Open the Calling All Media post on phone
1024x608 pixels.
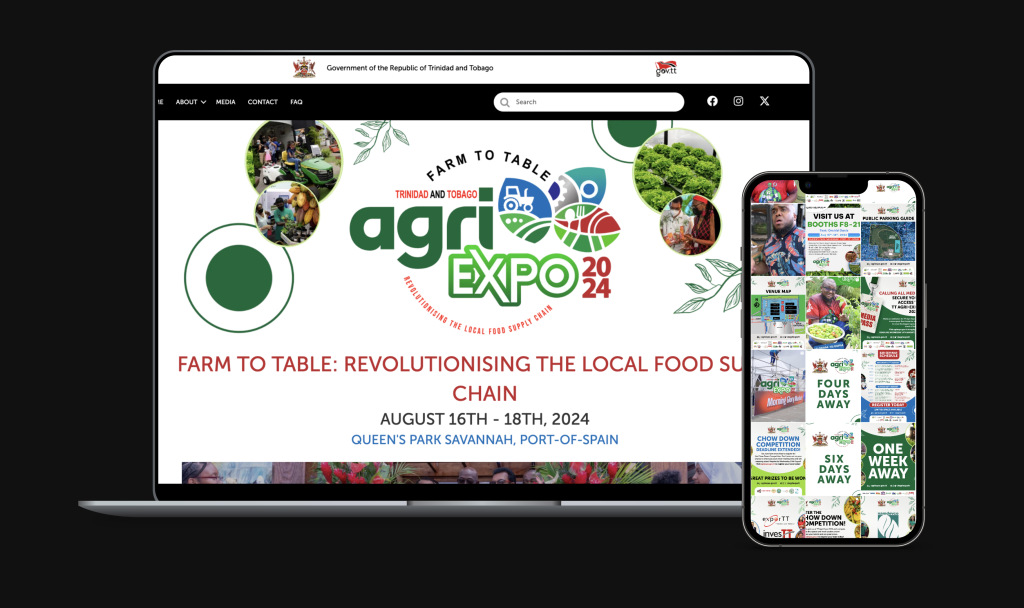pos(888,313)
